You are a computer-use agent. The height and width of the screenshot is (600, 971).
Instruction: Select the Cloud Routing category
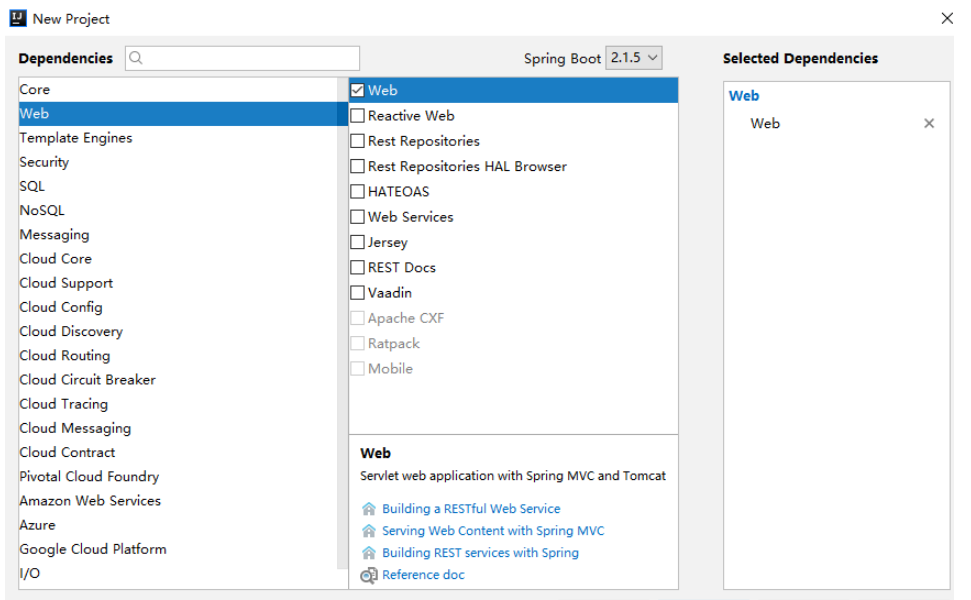[x=178, y=355]
